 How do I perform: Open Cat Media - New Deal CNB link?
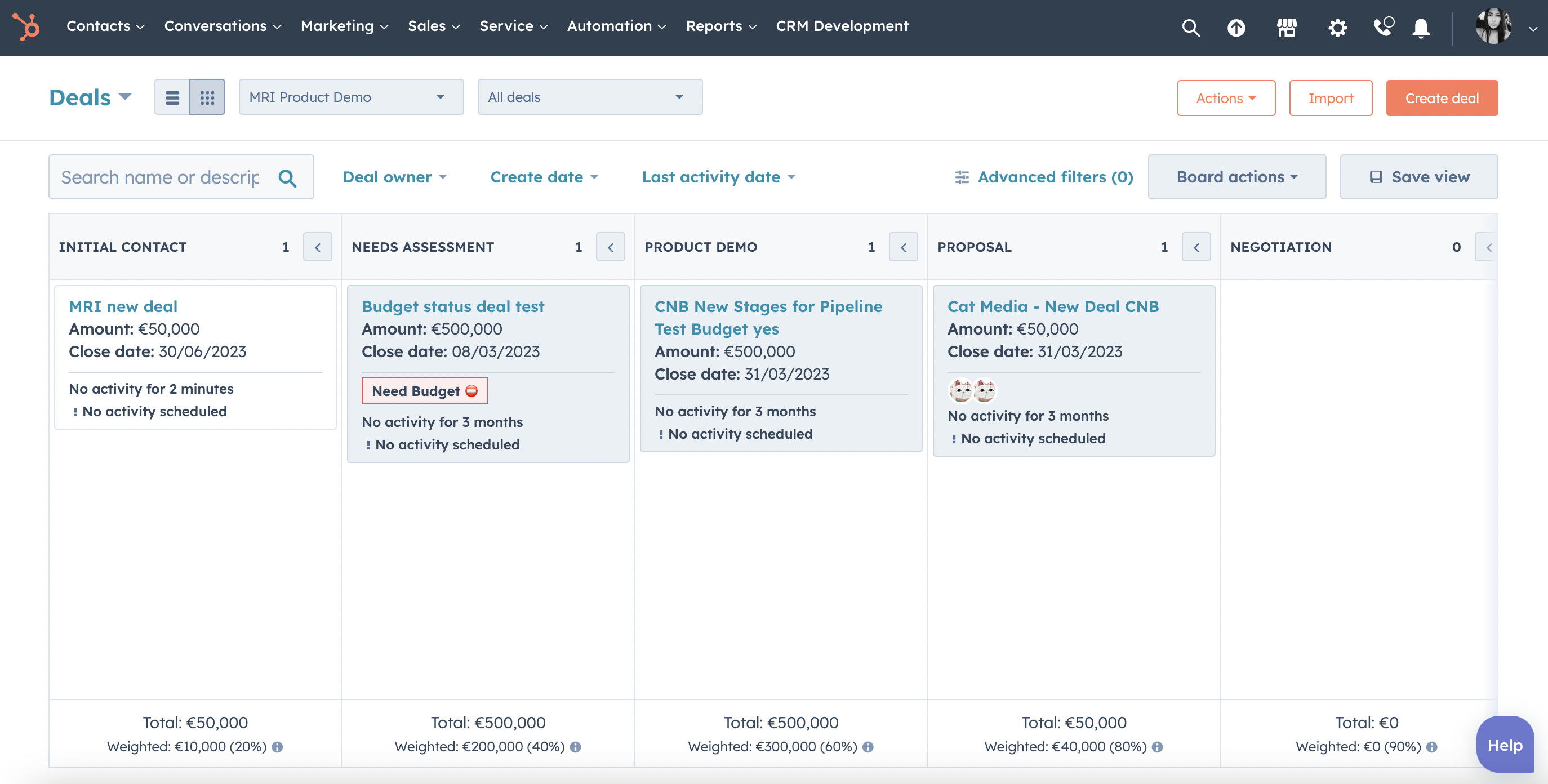click(1053, 306)
